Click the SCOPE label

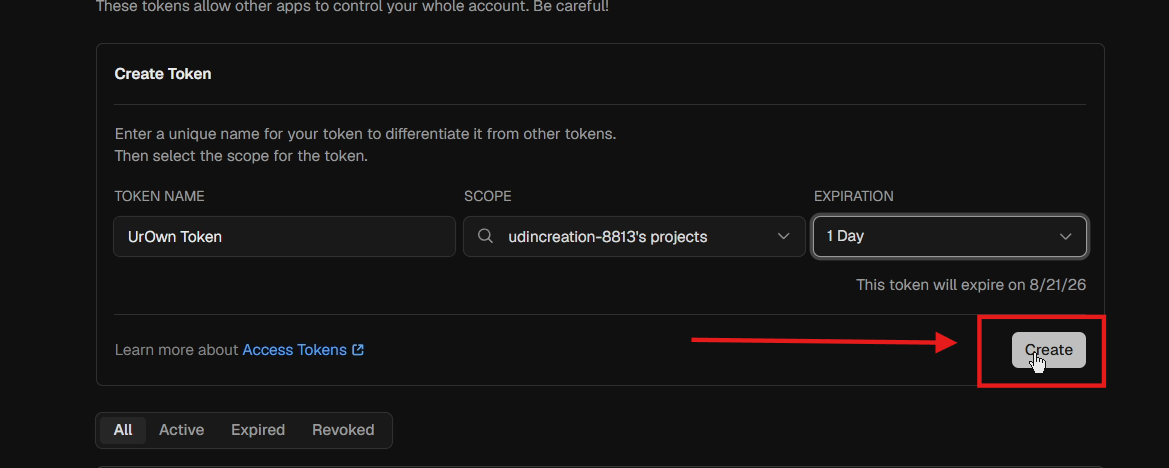coord(488,196)
